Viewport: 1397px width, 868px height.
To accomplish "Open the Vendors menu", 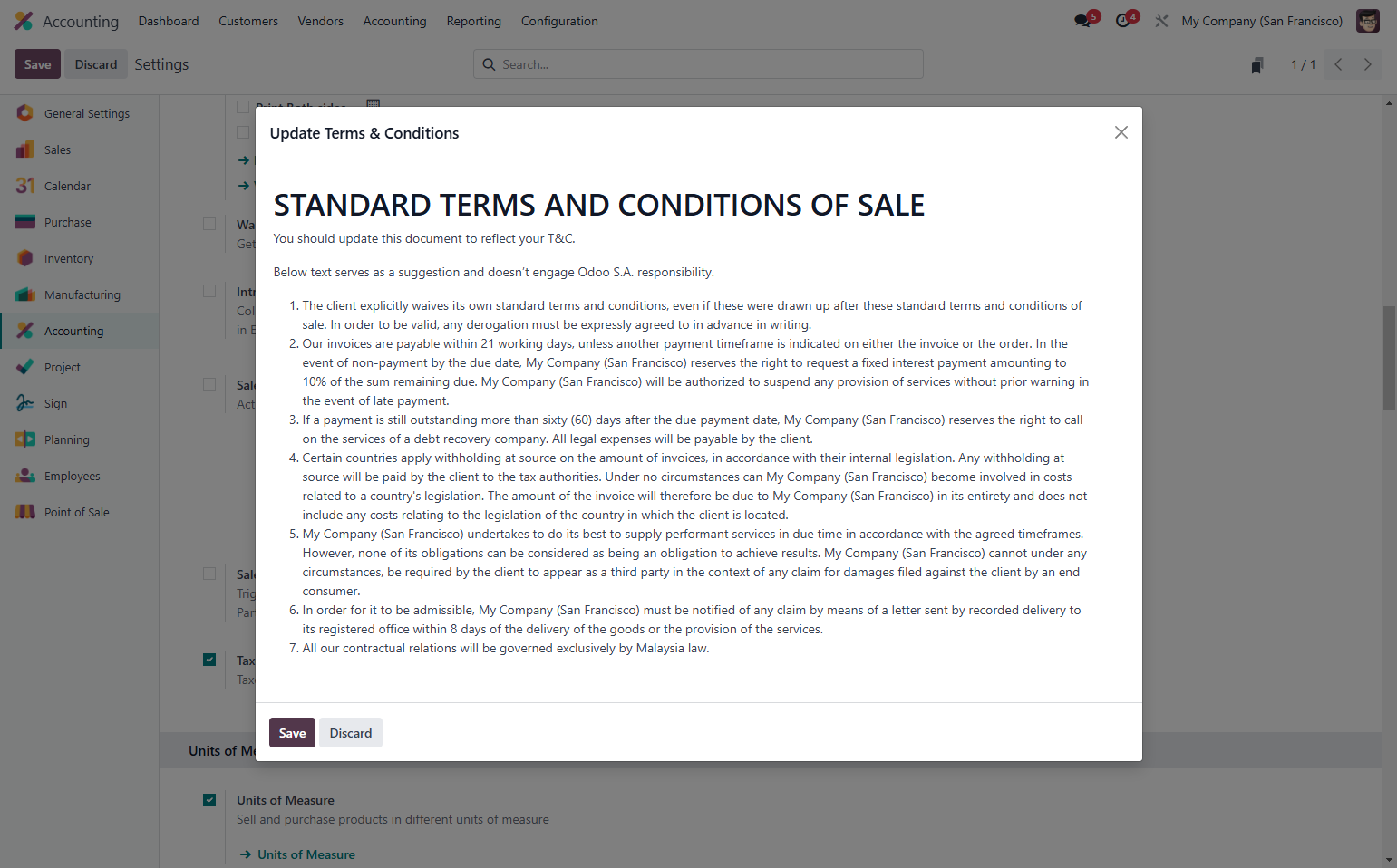I will (321, 21).
